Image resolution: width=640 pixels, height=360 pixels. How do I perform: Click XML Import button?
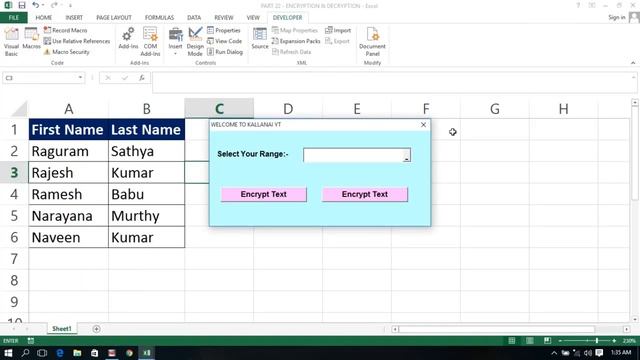pyautogui.click(x=338, y=30)
